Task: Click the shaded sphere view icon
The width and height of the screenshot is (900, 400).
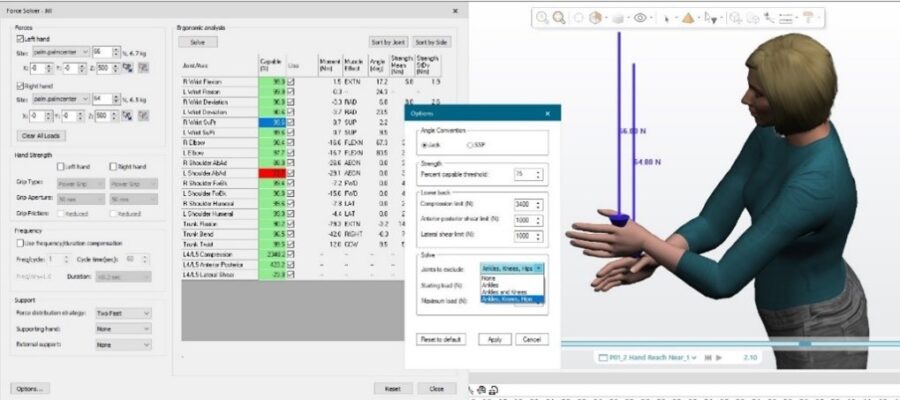Action: click(594, 17)
